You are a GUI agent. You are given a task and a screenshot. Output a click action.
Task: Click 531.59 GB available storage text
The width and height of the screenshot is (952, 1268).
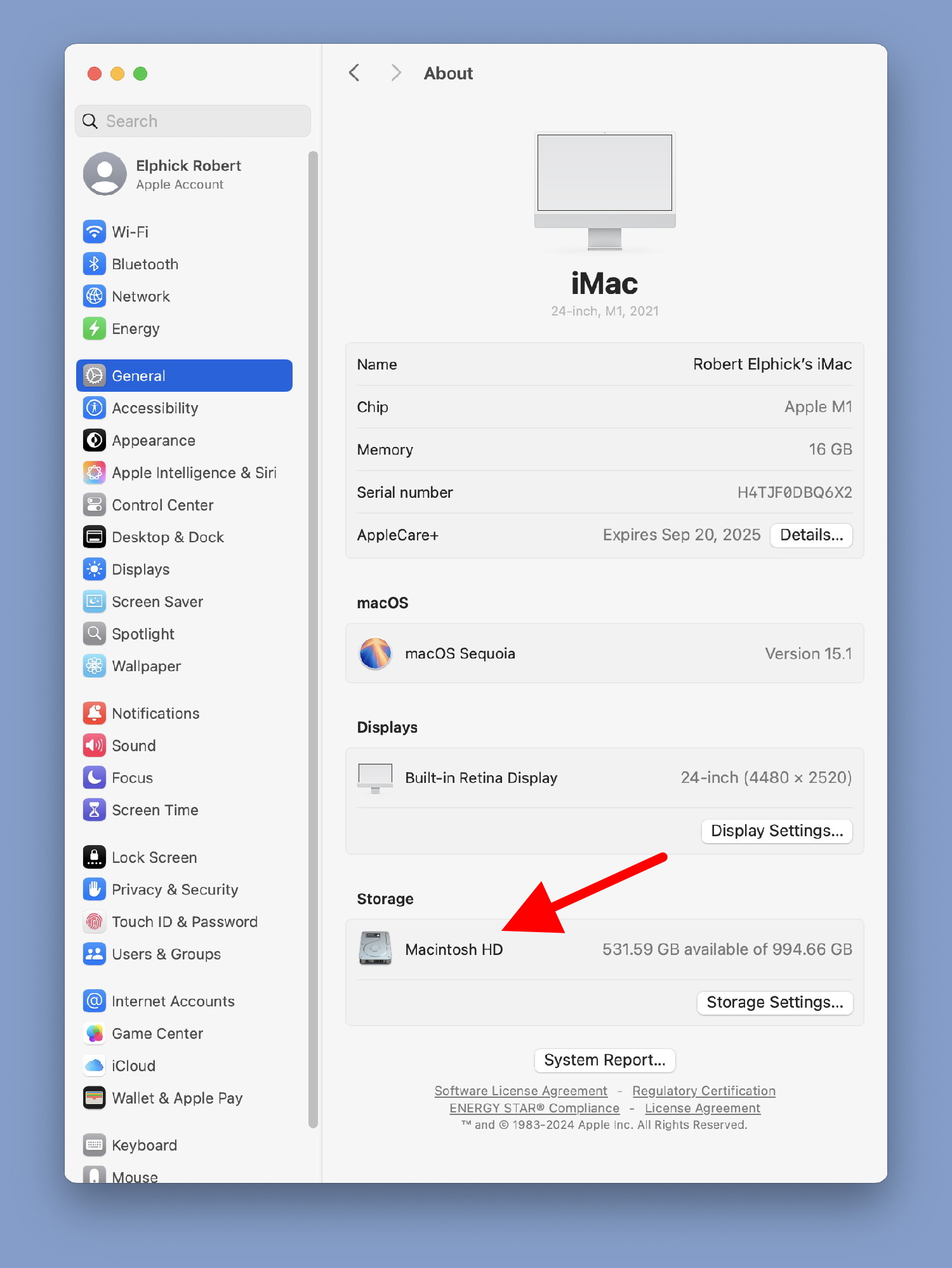(727, 949)
